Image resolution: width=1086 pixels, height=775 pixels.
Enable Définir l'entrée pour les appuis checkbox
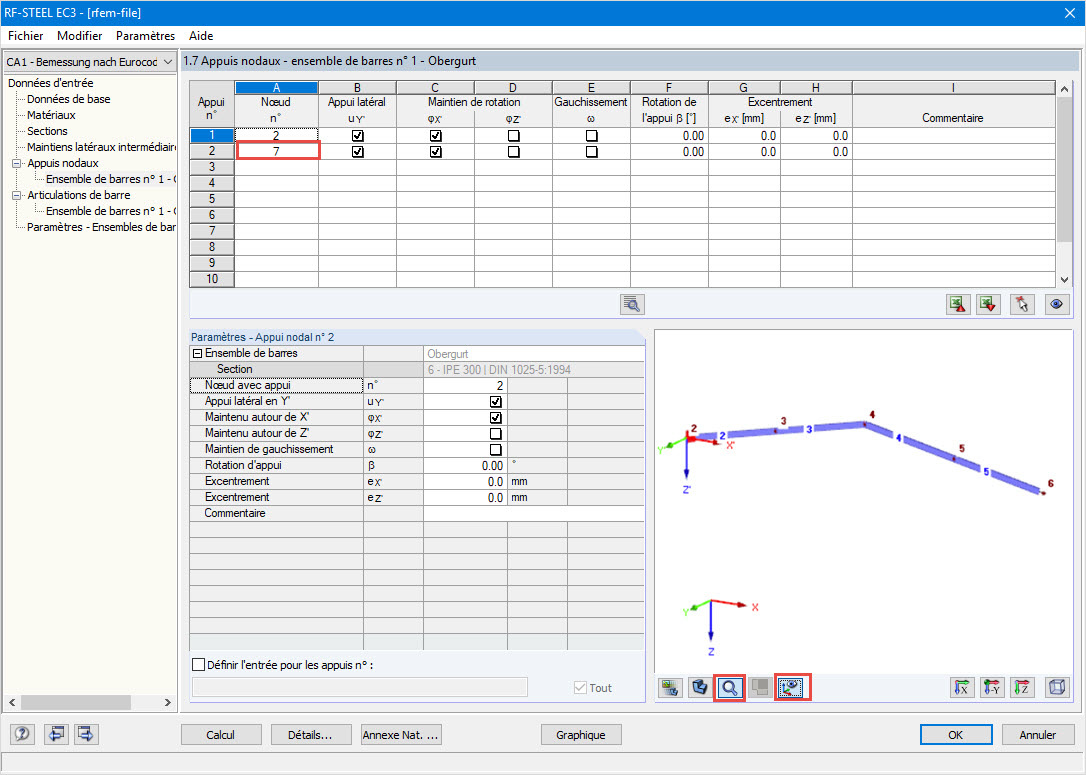click(x=198, y=665)
